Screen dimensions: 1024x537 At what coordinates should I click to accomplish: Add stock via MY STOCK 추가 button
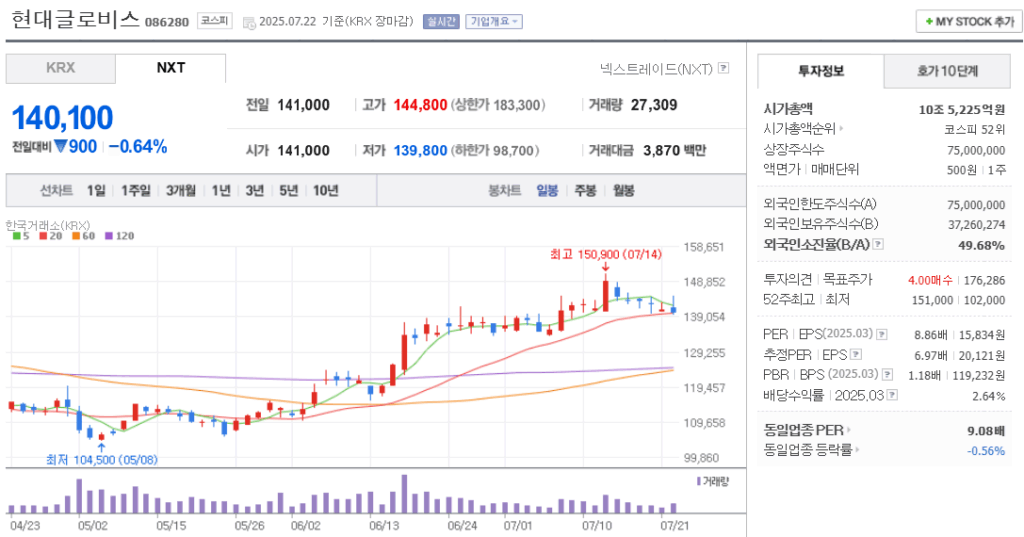pyautogui.click(x=968, y=22)
